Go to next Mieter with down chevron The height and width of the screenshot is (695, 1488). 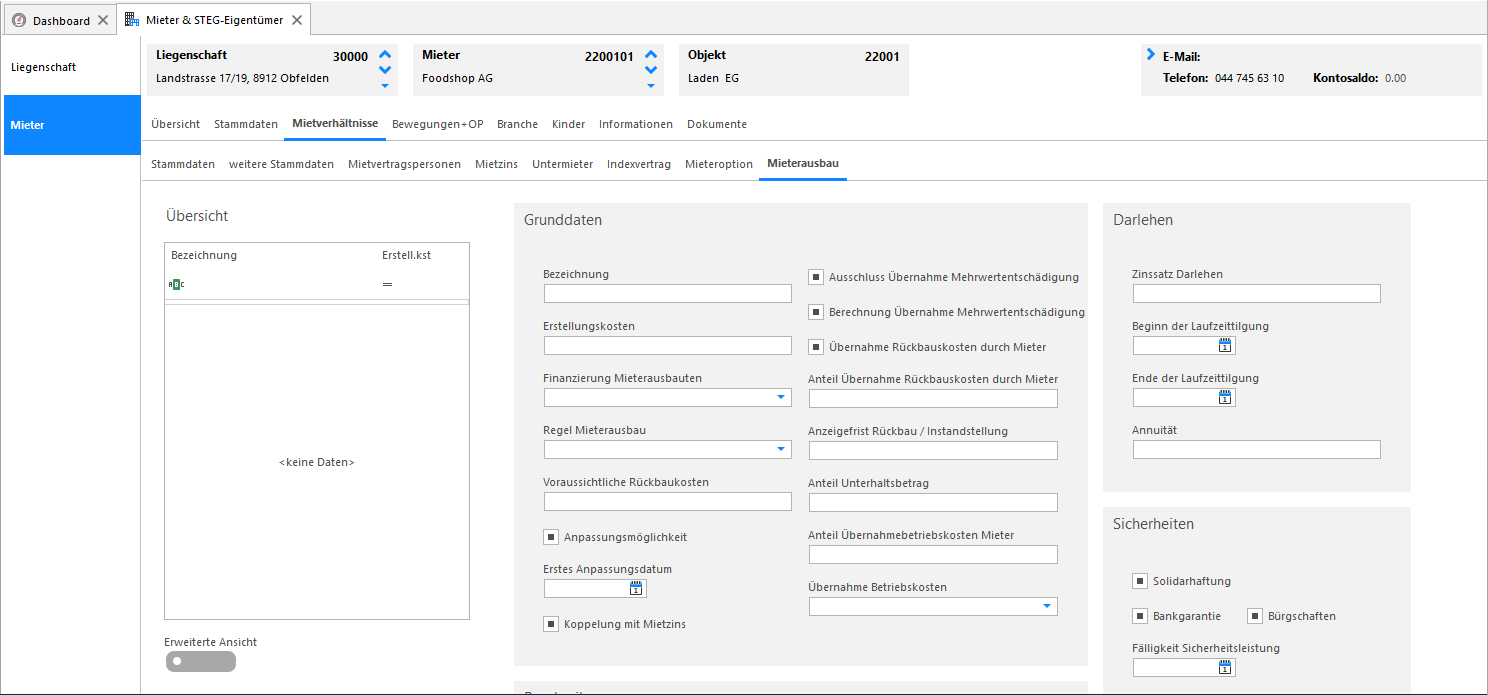651,70
